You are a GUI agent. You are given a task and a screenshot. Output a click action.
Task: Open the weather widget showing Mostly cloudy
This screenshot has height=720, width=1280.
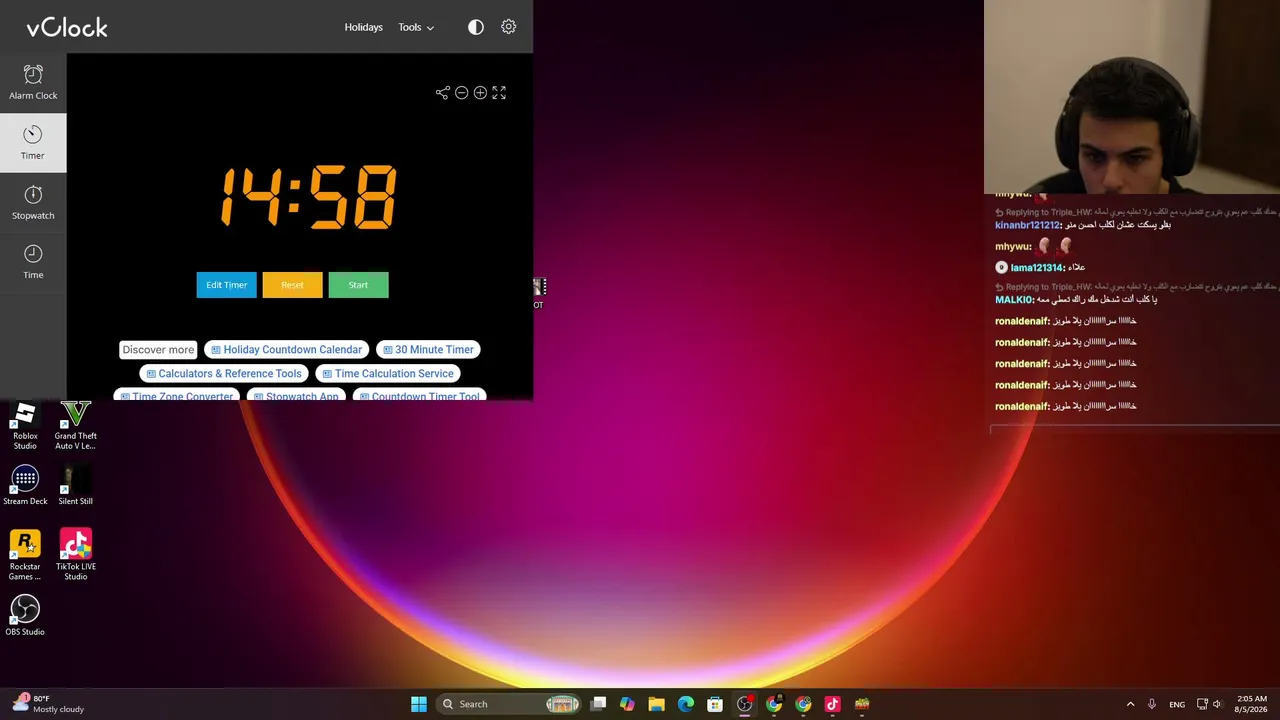point(48,704)
